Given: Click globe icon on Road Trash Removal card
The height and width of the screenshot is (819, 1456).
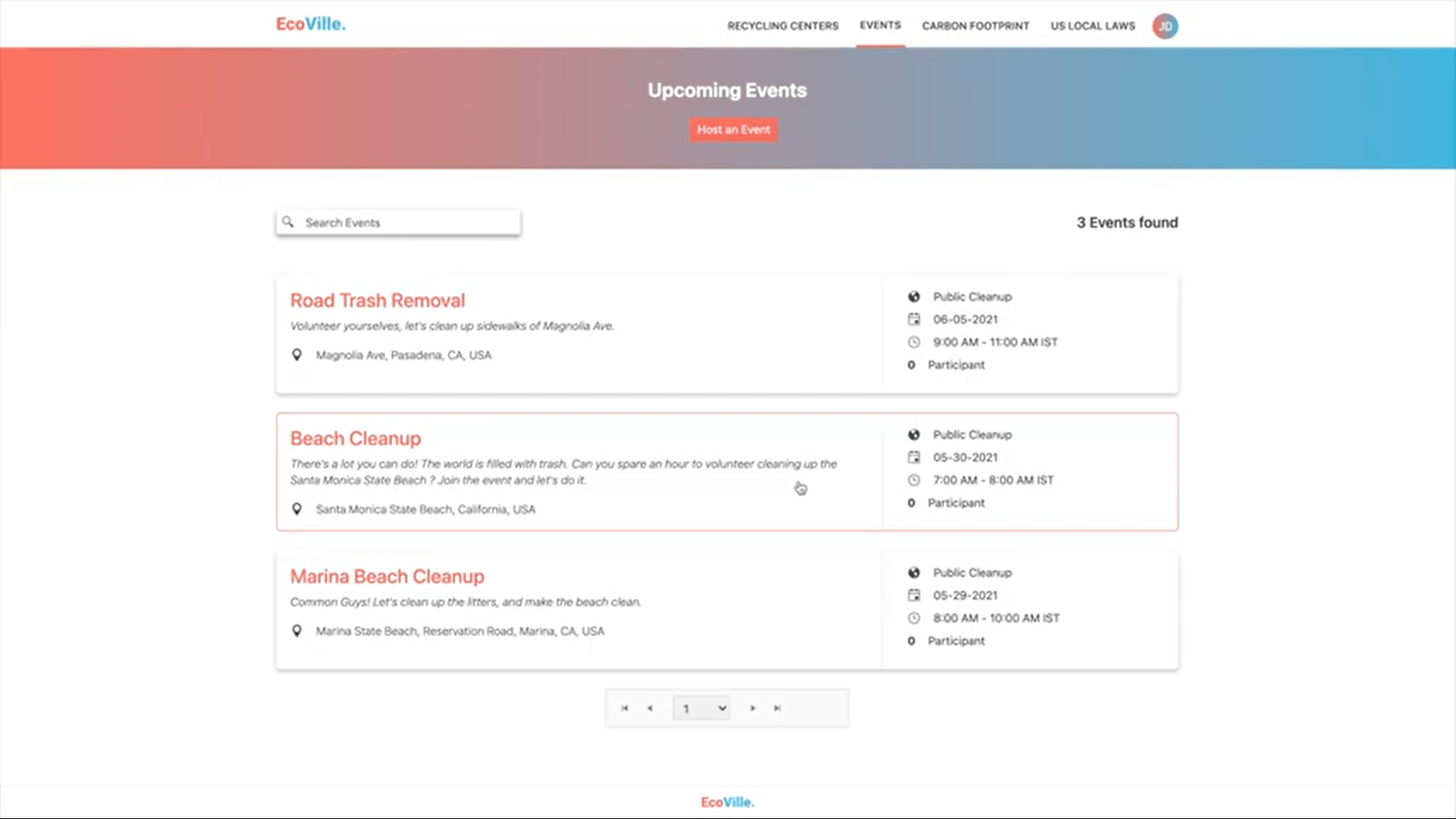Looking at the screenshot, I should coord(914,297).
